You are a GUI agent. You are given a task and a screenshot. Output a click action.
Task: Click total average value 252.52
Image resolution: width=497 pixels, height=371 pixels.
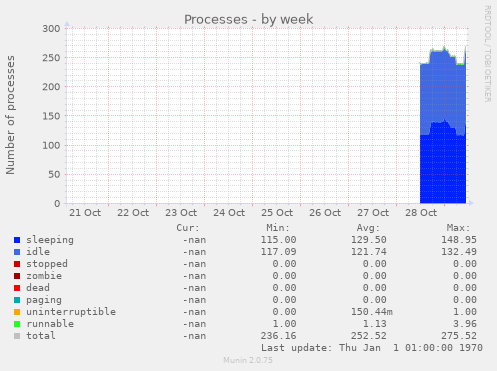[x=369, y=336]
